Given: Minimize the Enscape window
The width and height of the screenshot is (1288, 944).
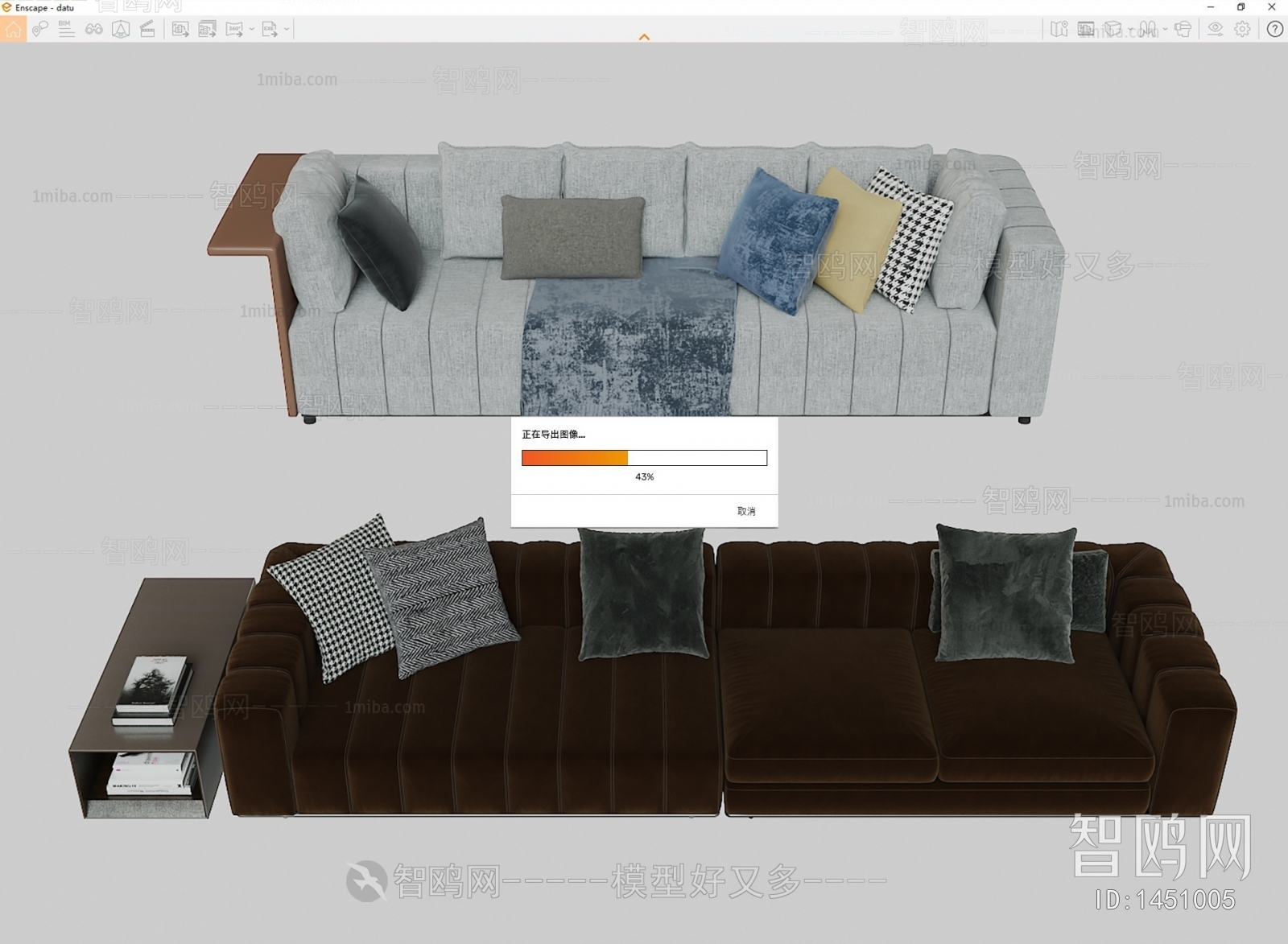Looking at the screenshot, I should [1210, 7].
